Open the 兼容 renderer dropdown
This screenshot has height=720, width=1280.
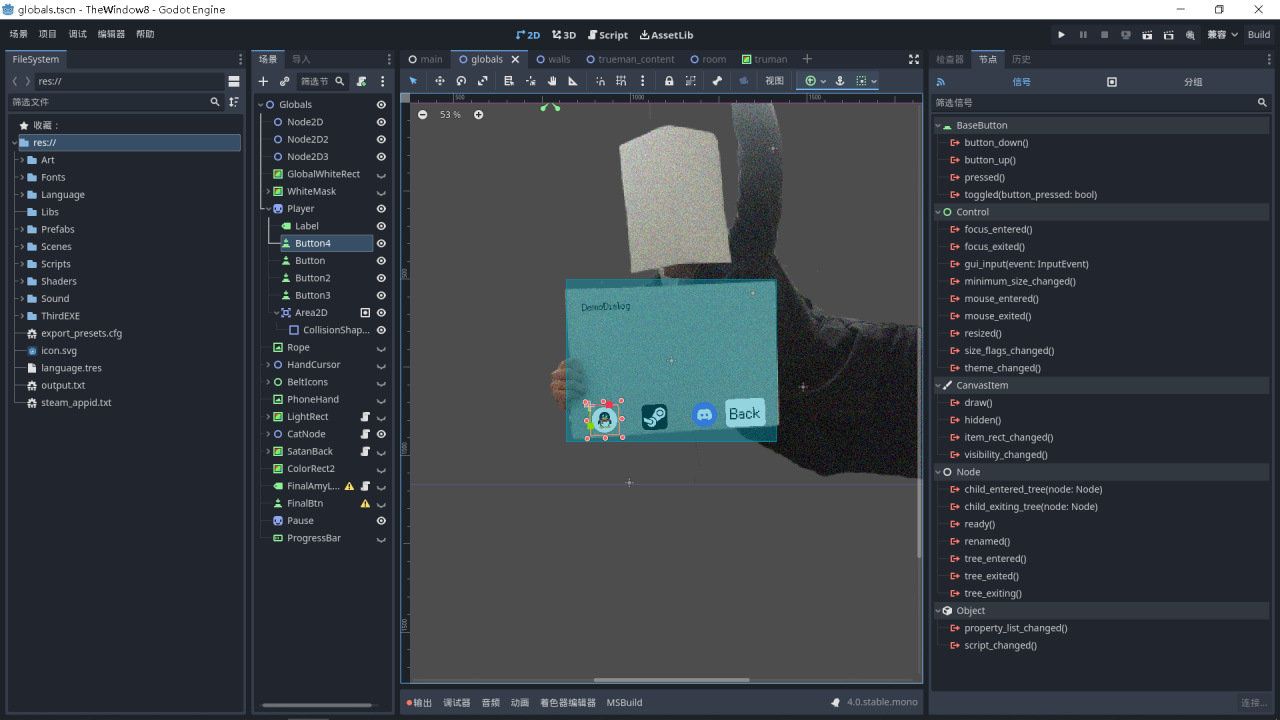coord(1221,35)
